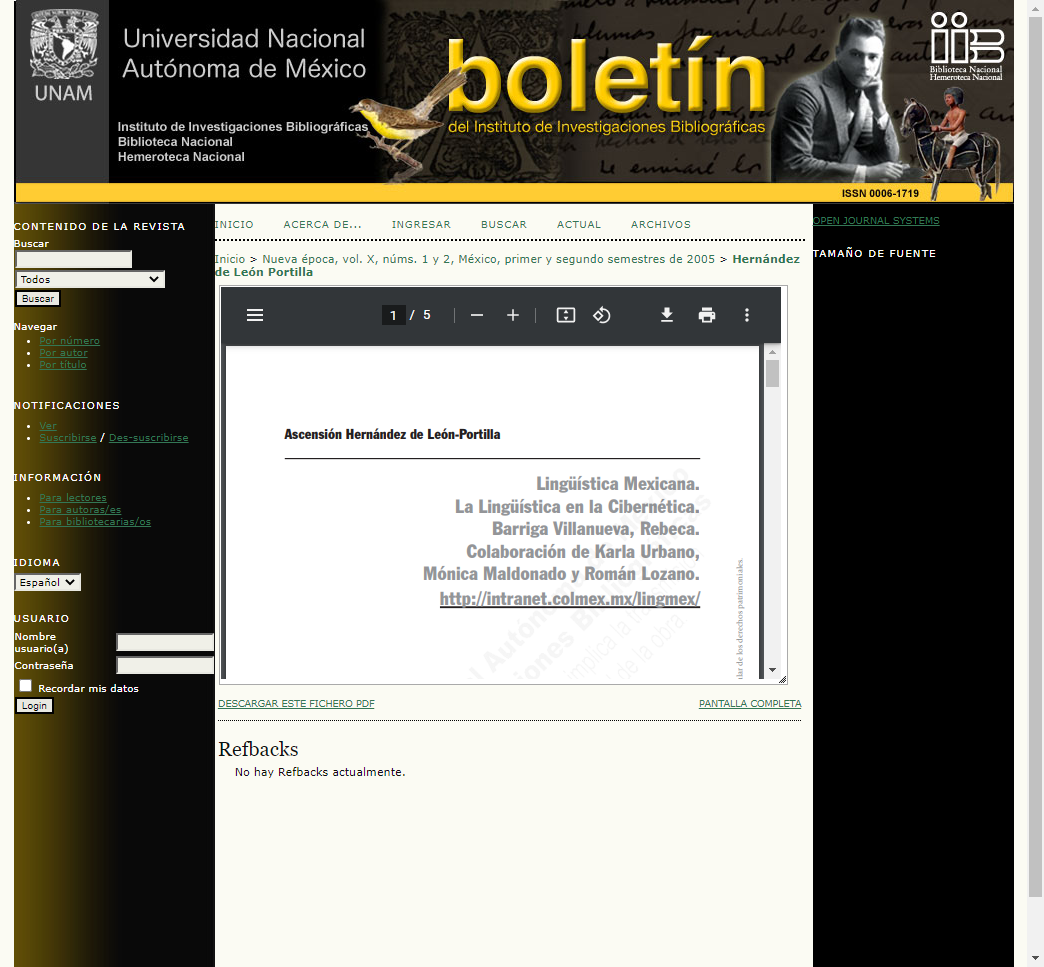Viewport: 1044px width, 967px height.
Task: Toggle Recordar mis datos checkbox
Action: pos(25,686)
